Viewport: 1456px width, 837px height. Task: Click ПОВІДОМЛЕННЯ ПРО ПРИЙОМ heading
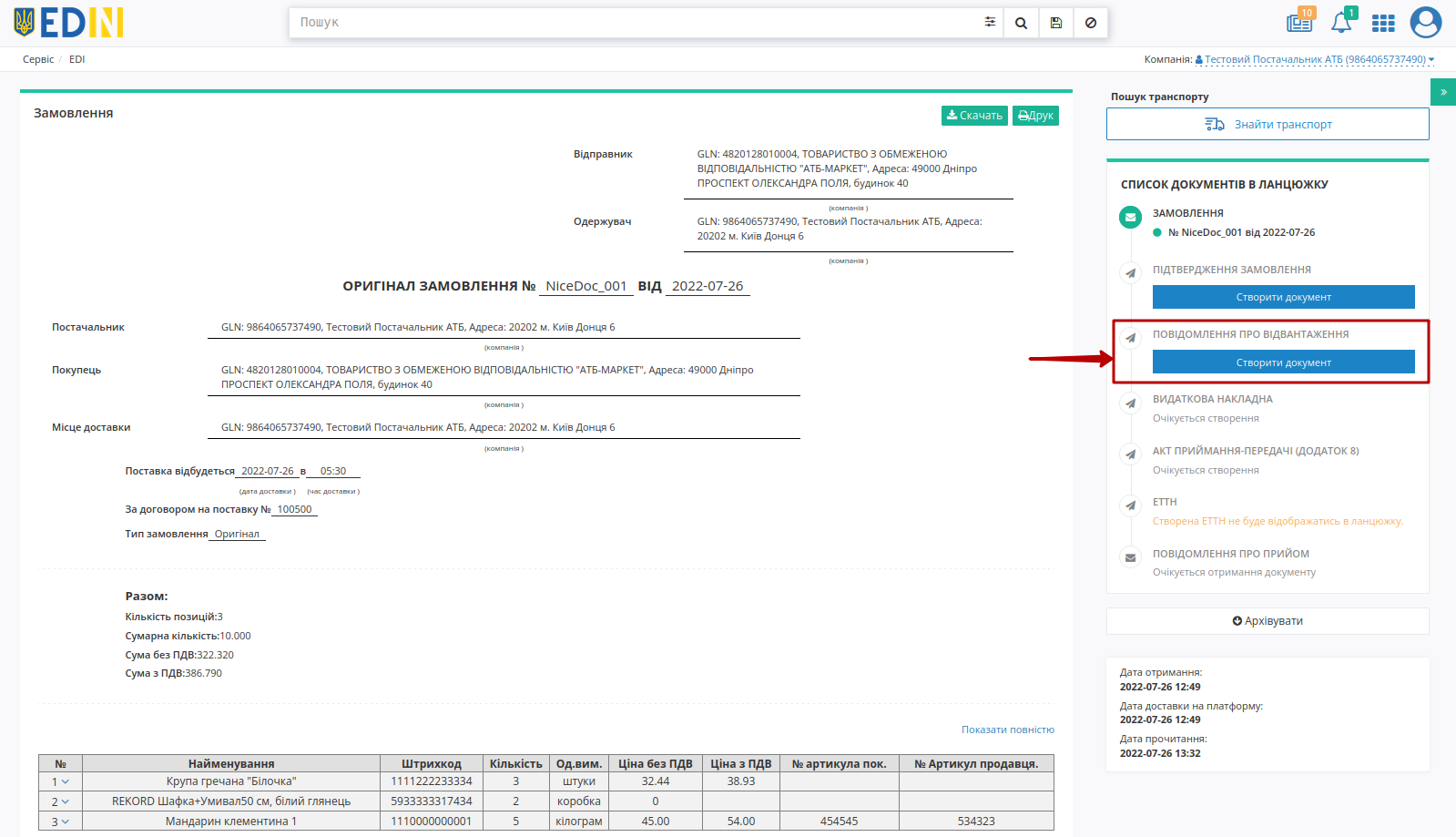[1231, 554]
